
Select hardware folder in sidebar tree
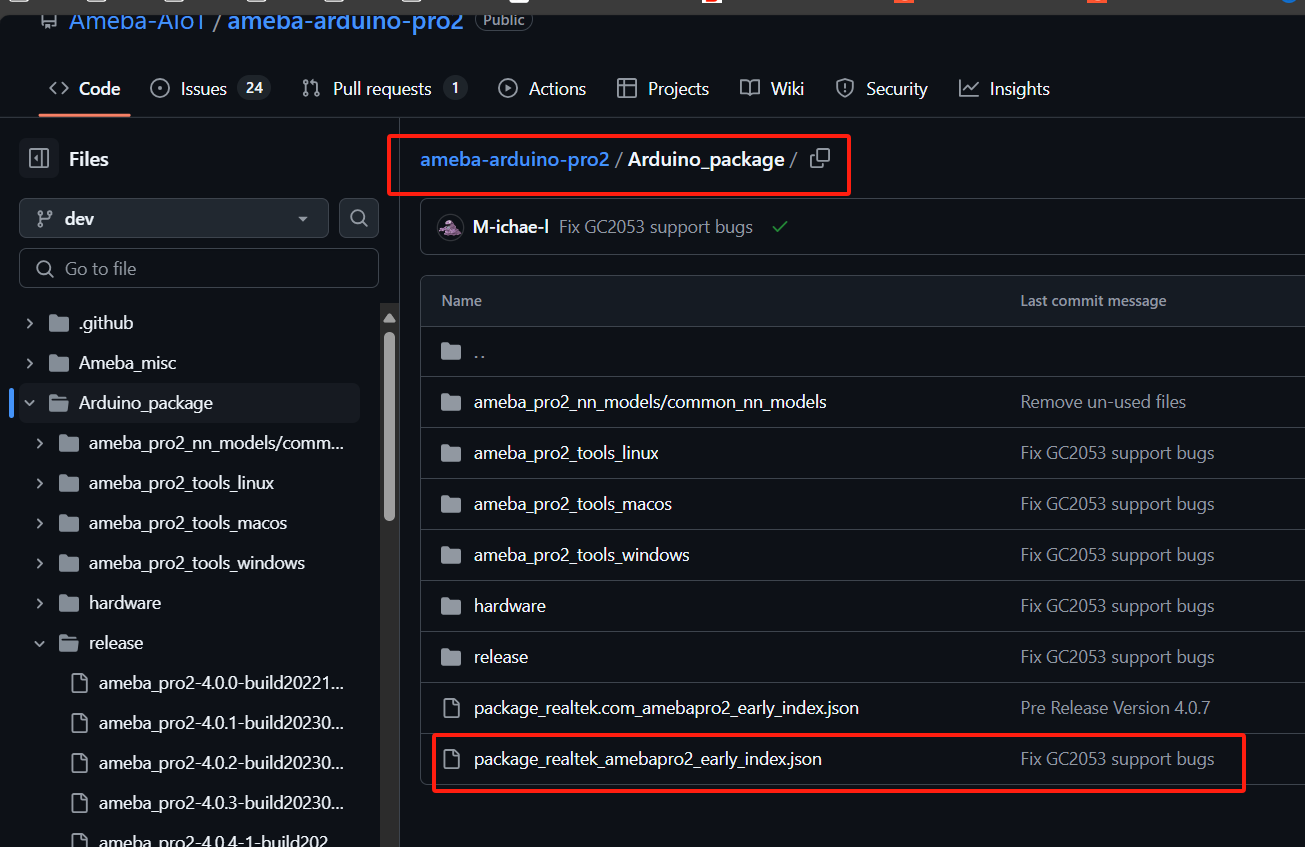[125, 603]
